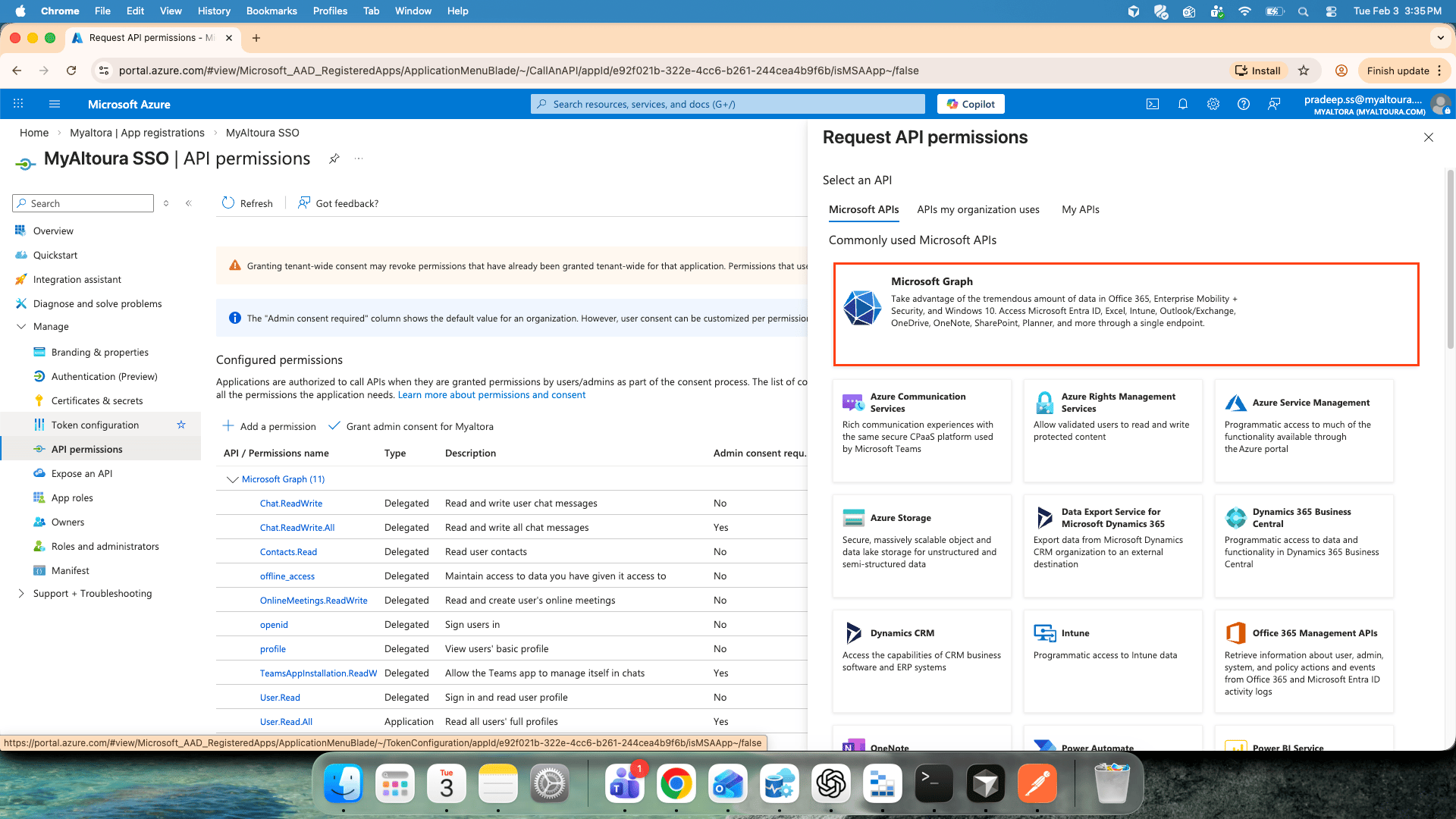Select Azure Communication Services card
Screen dimensions: 1456x819
[x=921, y=431]
